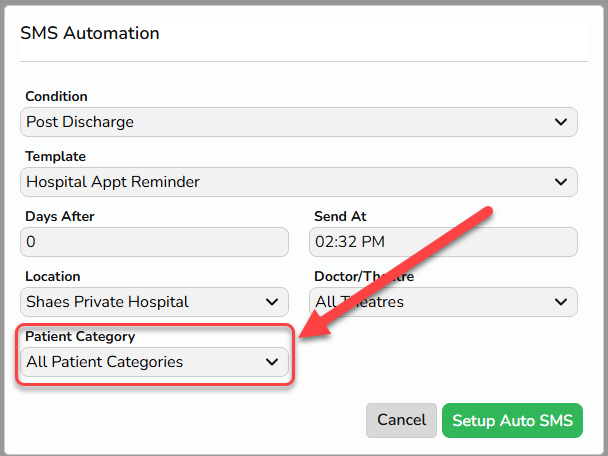Click the Send At time field
Viewport: 608px width, 456px height.
pyautogui.click(x=443, y=242)
